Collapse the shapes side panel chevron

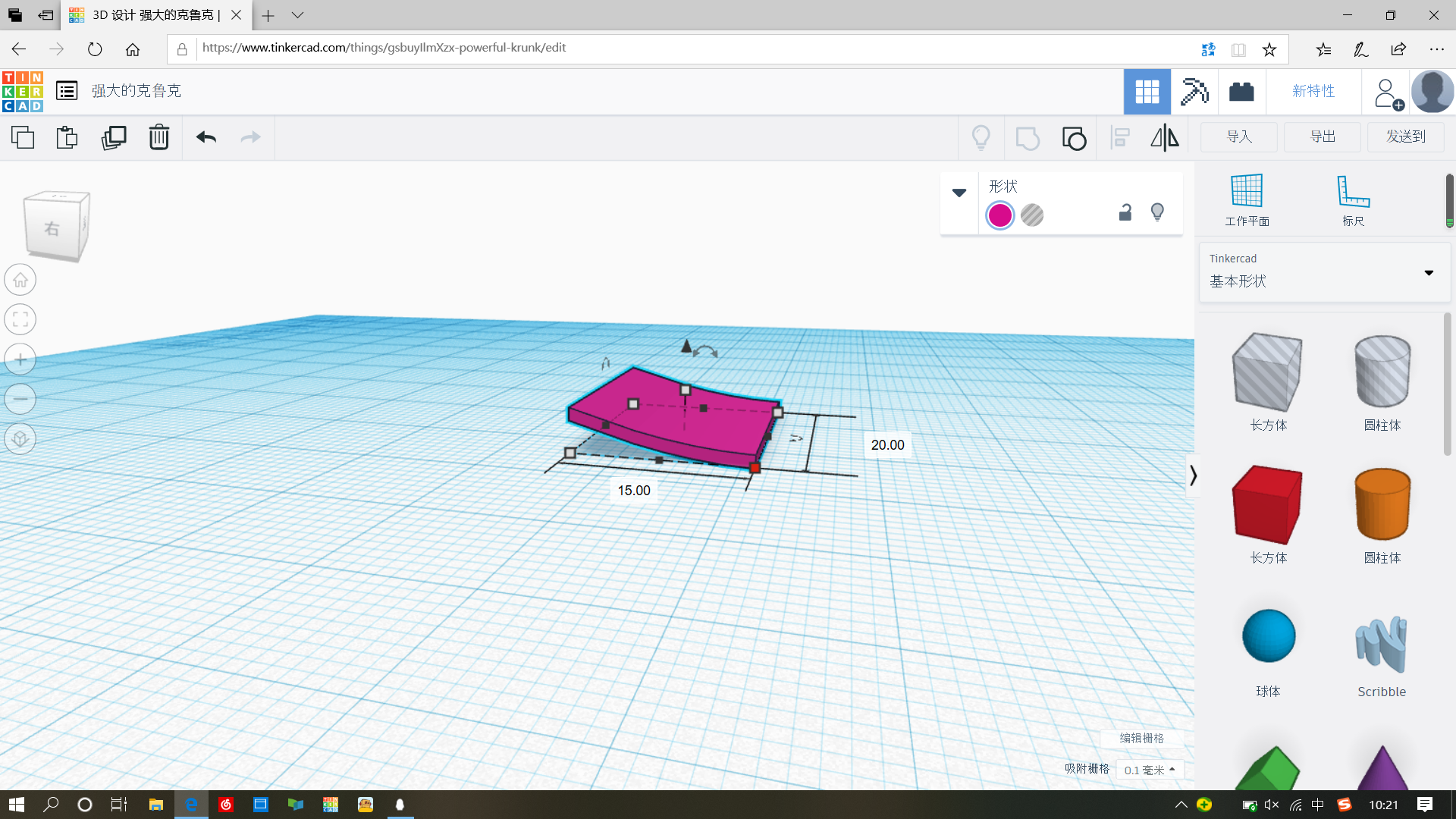1193,475
